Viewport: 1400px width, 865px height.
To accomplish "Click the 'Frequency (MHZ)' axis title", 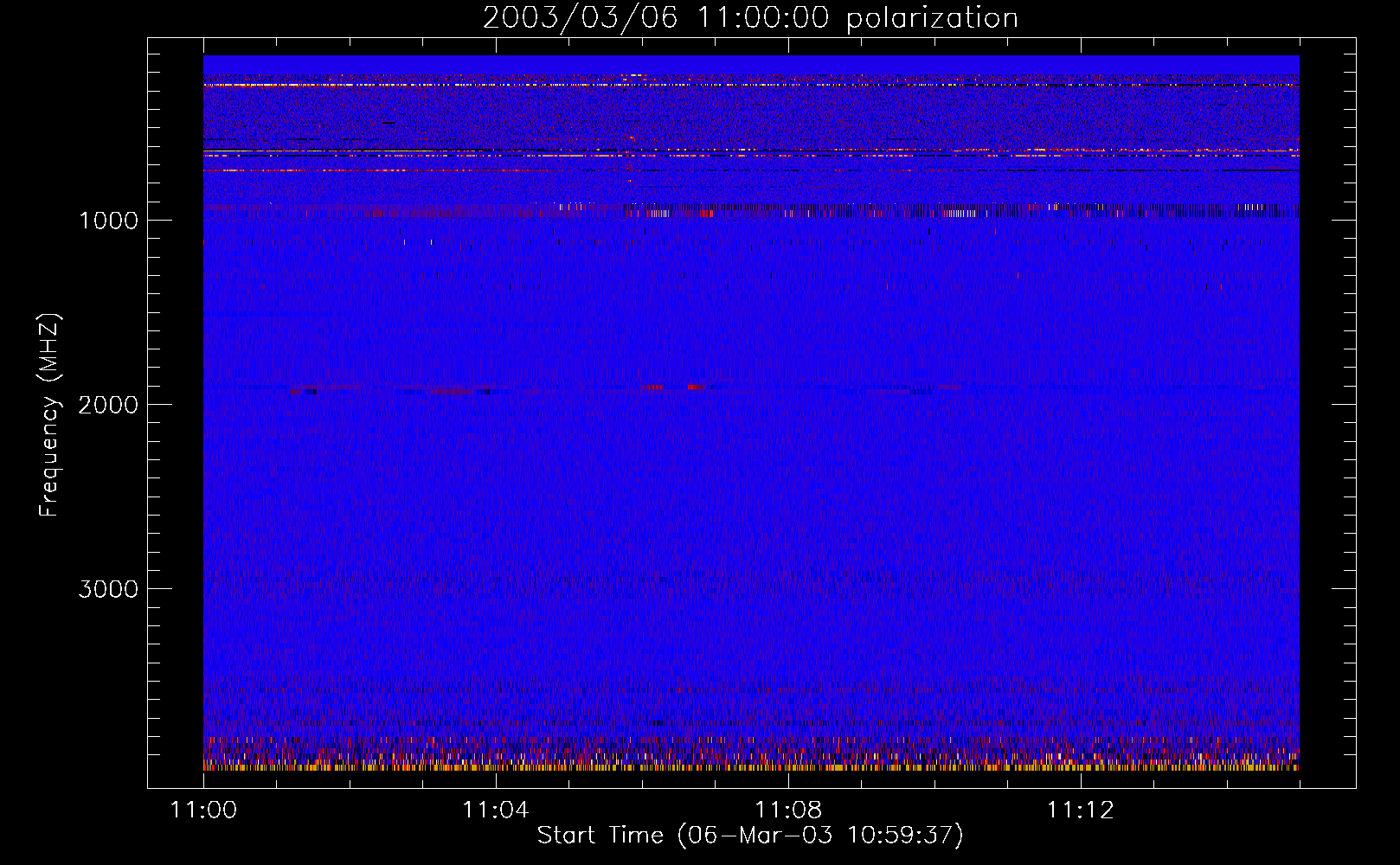I will coord(50,415).
